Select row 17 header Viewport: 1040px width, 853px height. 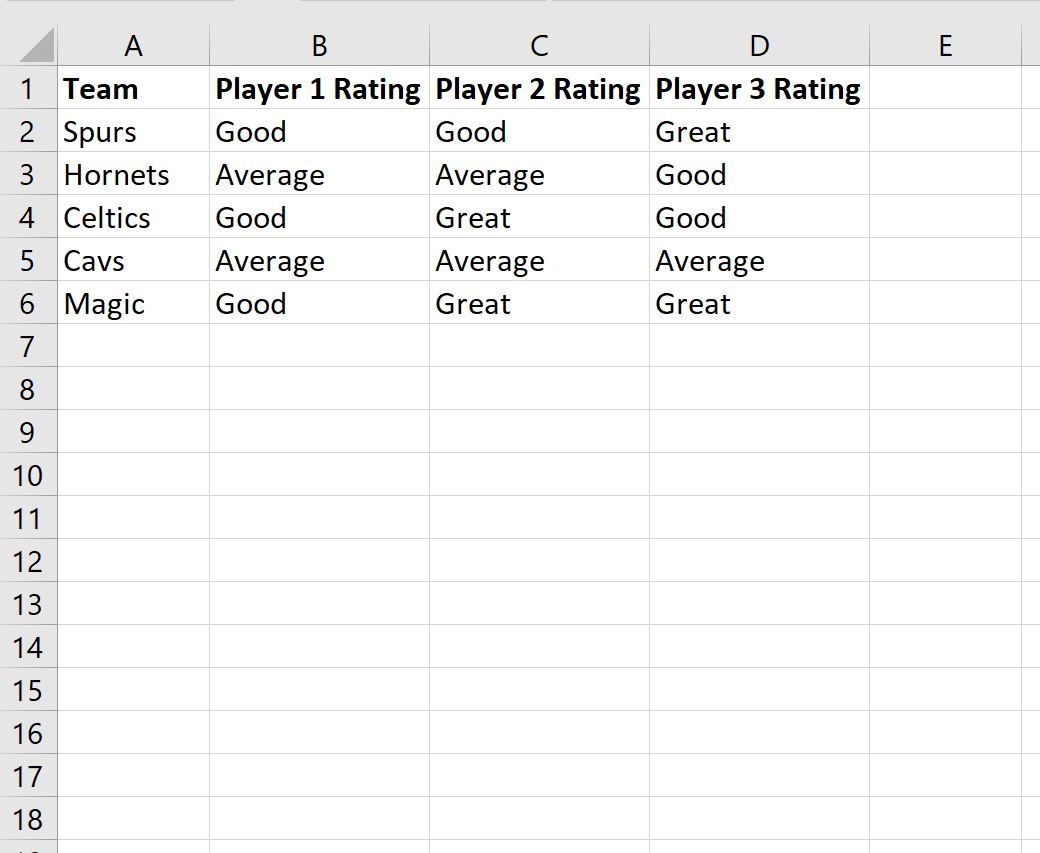(x=28, y=777)
